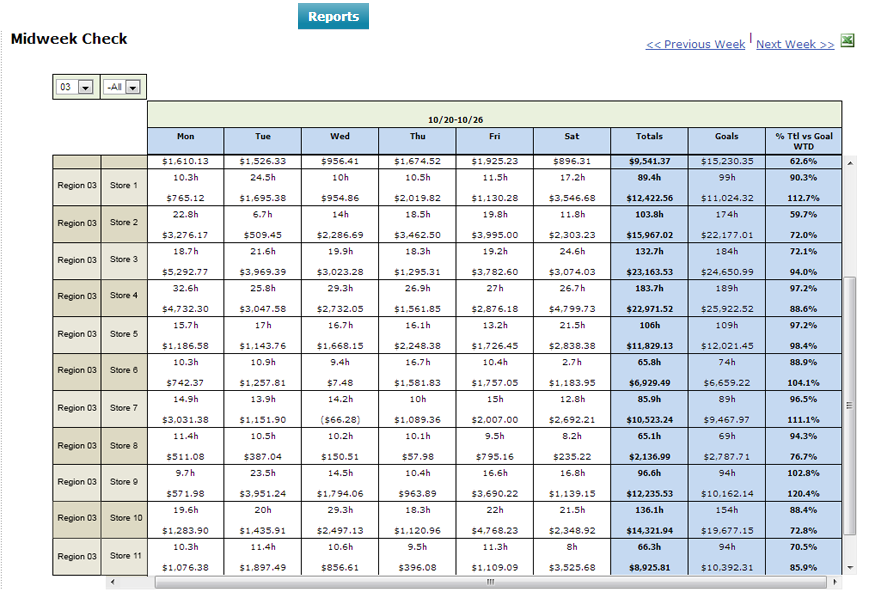Select the % Ttl vs Goal WTD header

pos(803,141)
